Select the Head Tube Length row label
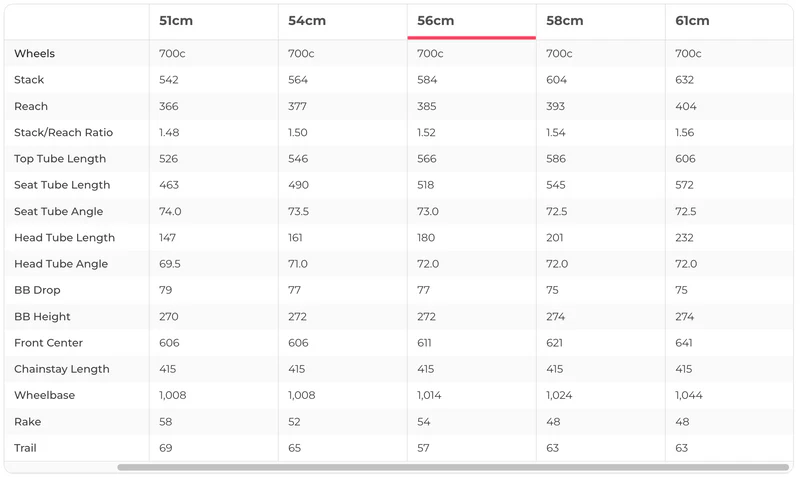The image size is (800, 477). coord(64,238)
